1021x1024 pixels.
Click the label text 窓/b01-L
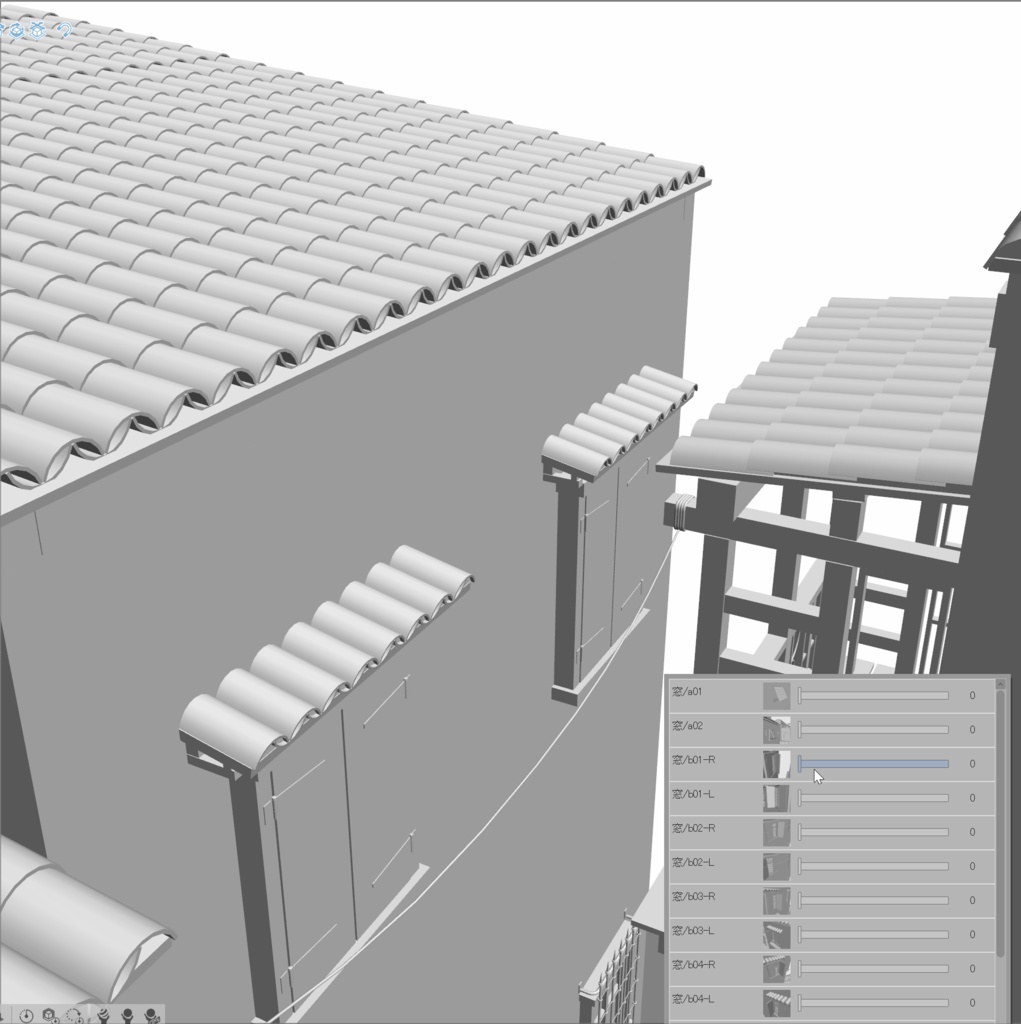[x=693, y=794]
